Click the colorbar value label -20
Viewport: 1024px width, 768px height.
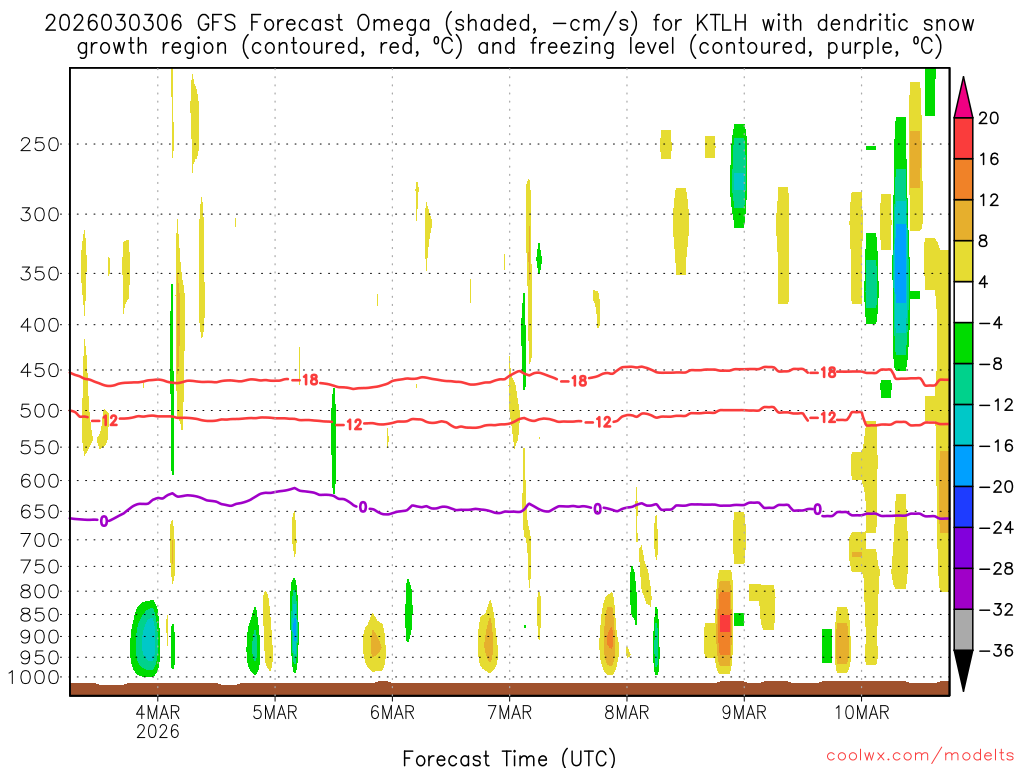pos(996,487)
